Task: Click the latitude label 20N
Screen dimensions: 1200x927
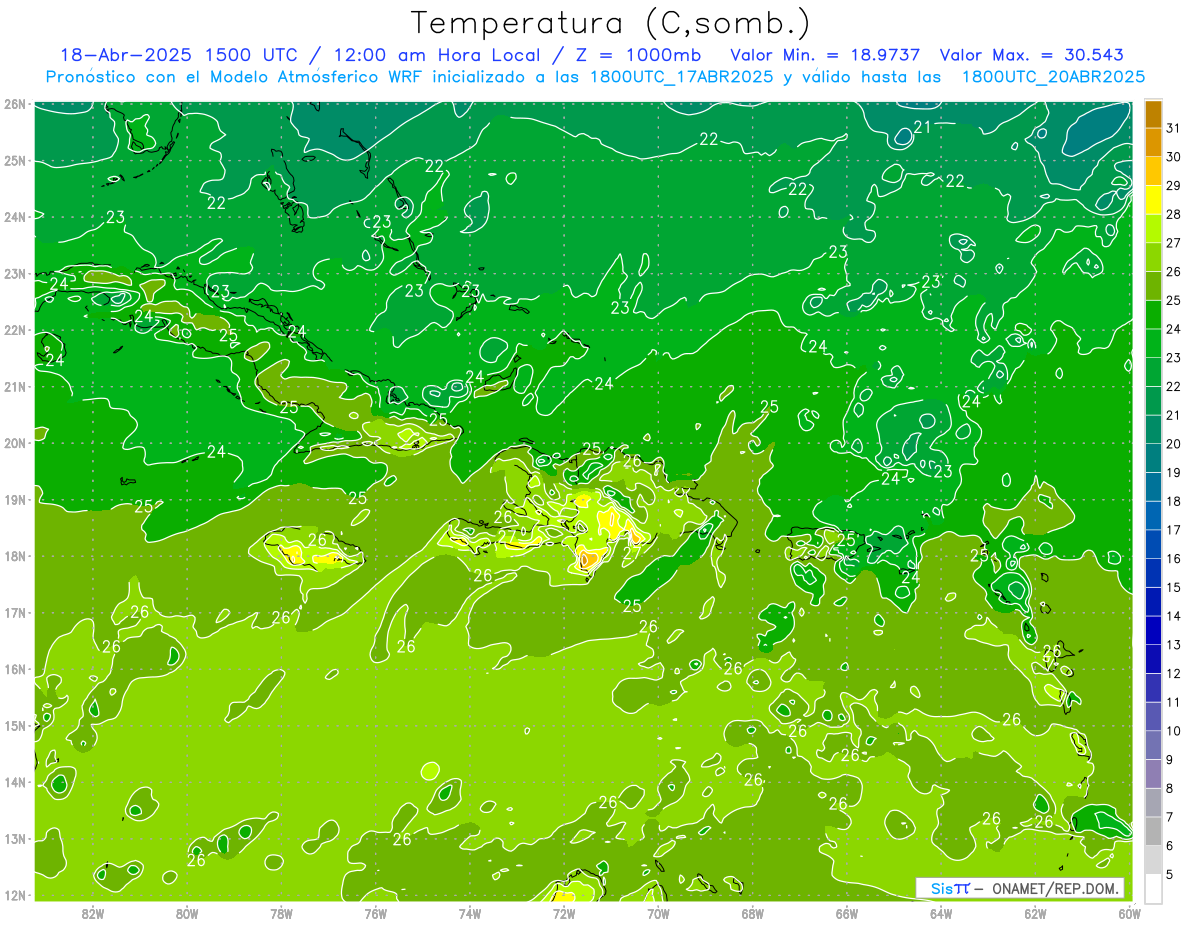Action: pos(15,443)
